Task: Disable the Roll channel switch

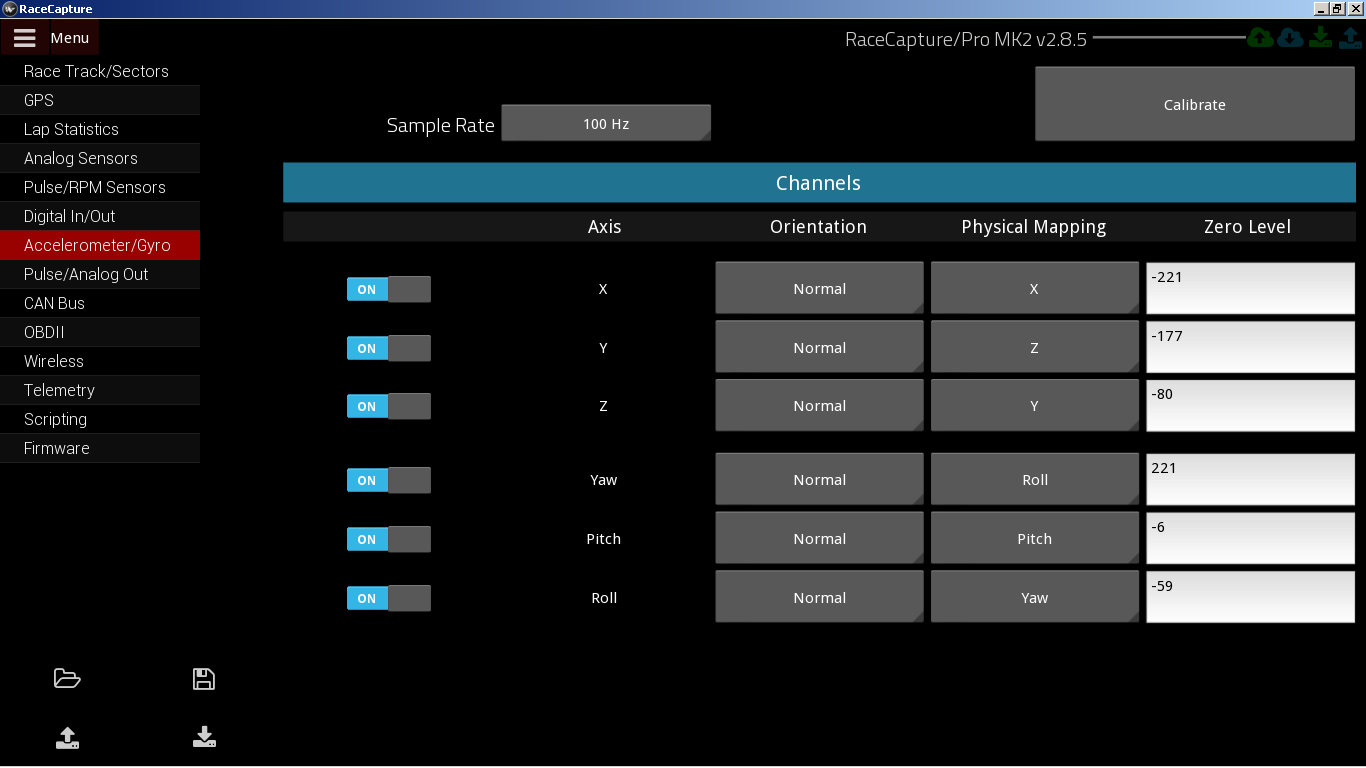Action: [x=389, y=598]
